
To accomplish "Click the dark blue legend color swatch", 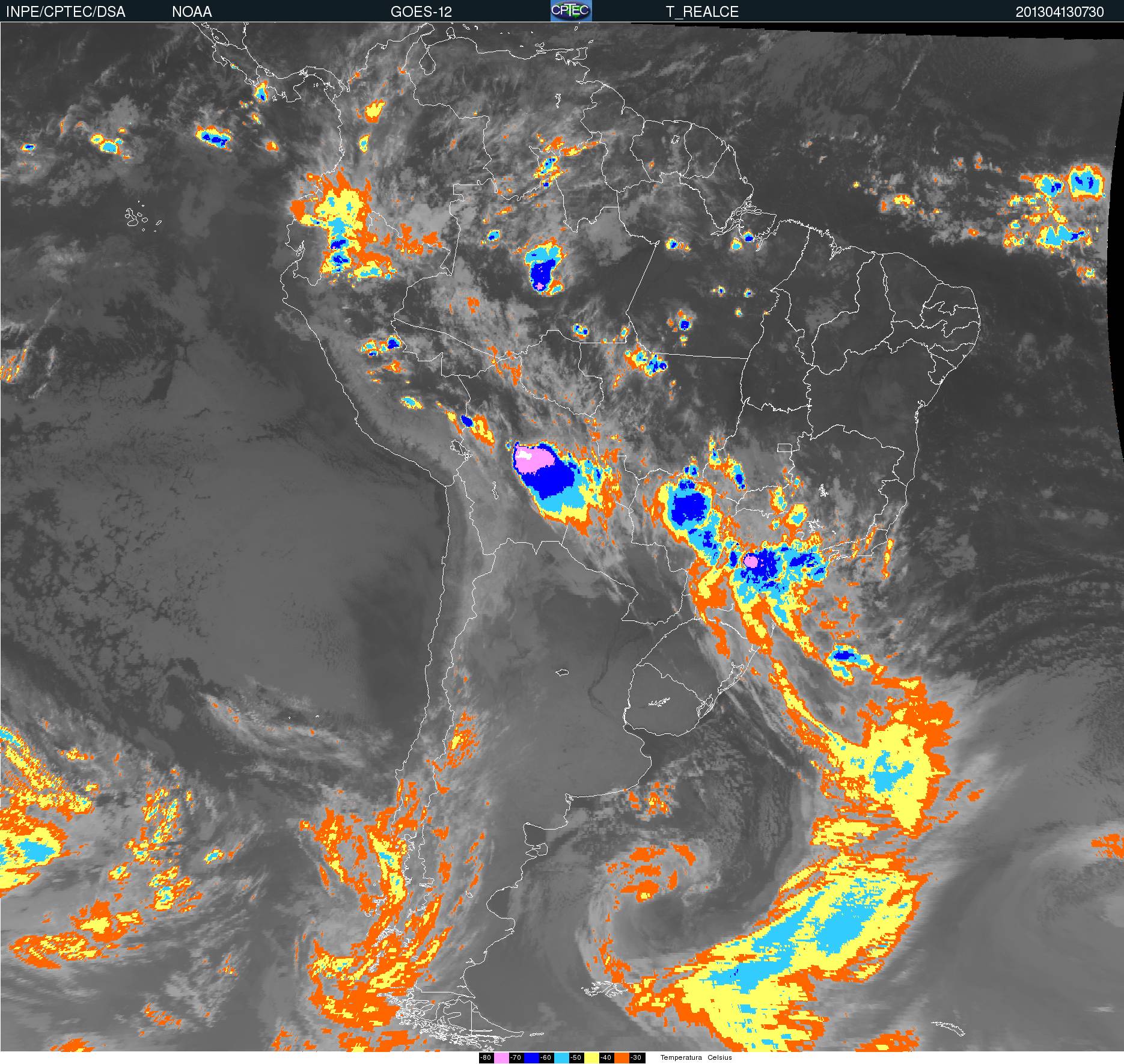I will tap(531, 1057).
